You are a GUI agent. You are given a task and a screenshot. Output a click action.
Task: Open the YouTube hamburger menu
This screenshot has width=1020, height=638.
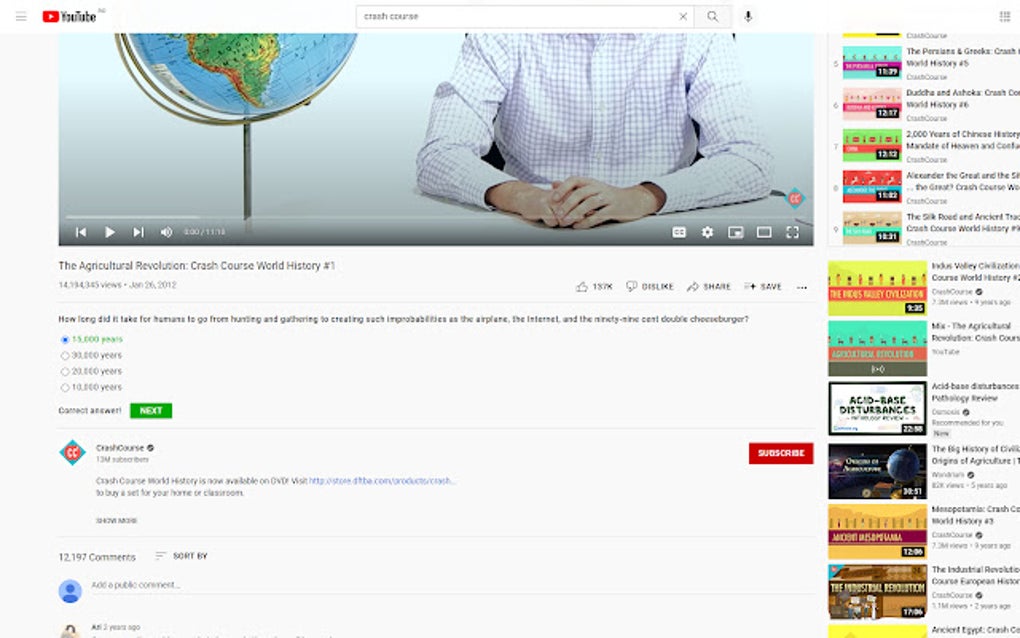(21, 16)
